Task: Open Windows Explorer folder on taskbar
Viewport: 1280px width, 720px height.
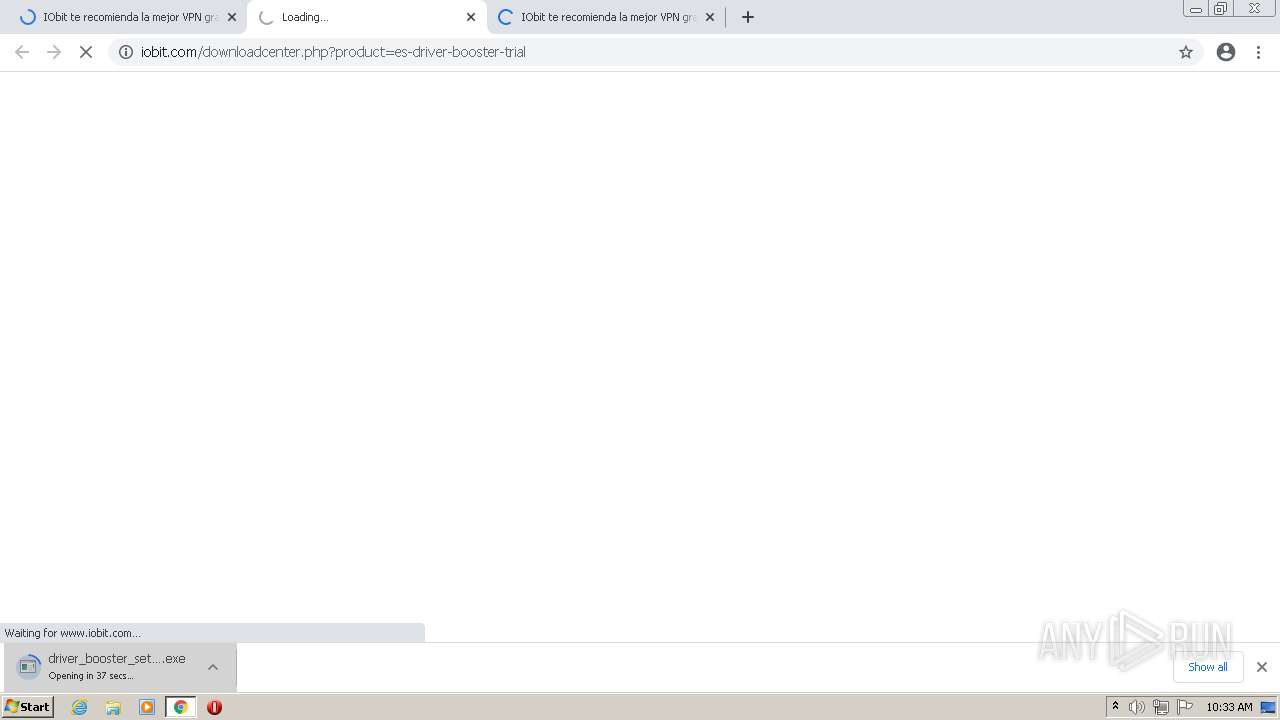Action: point(113,707)
